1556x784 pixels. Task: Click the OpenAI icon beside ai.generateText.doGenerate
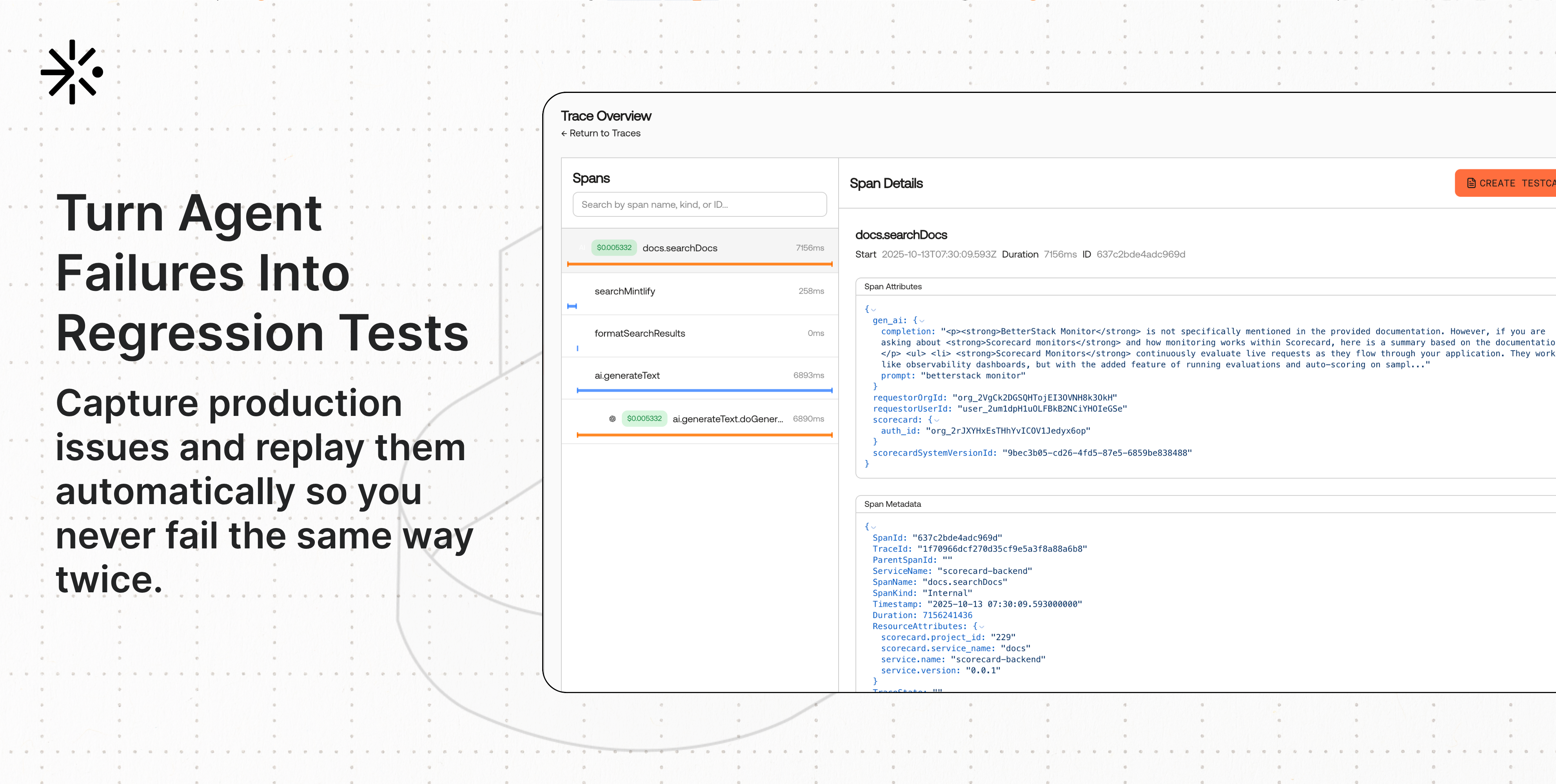[612, 419]
